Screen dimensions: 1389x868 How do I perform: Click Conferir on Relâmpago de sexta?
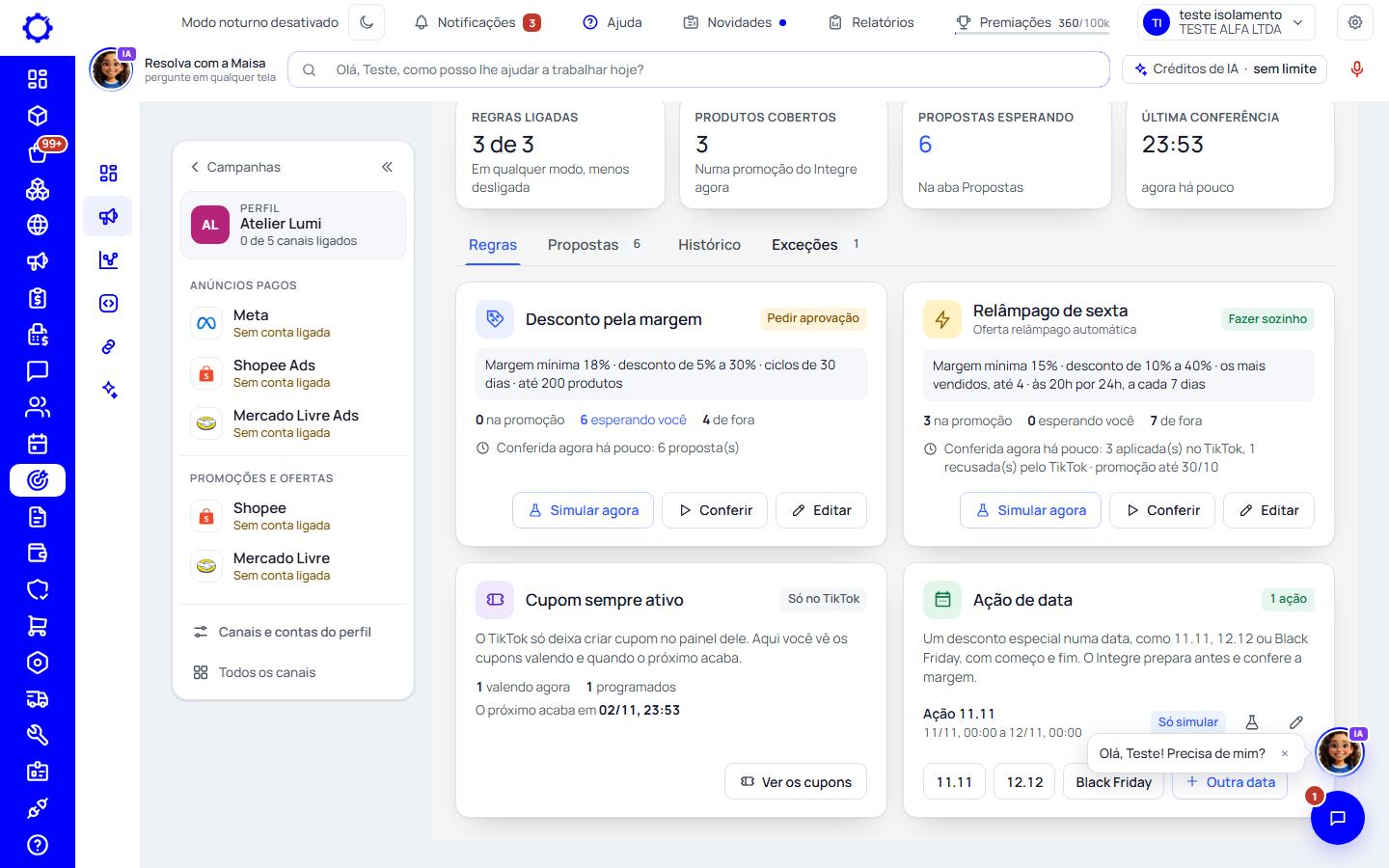coord(1162,510)
